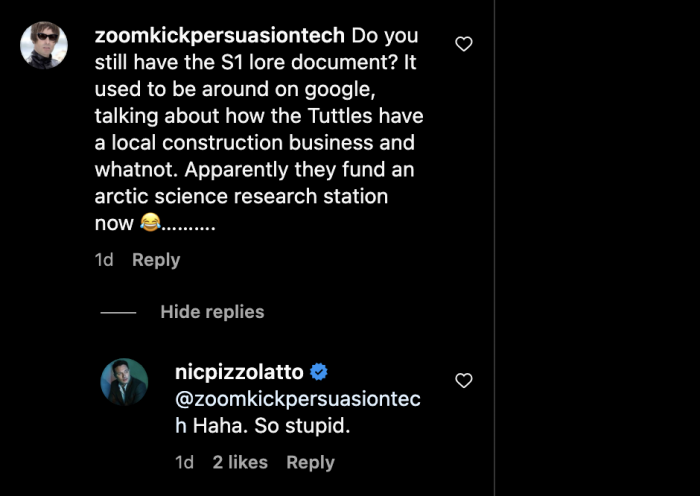Viewport: 700px width, 496px height.
Task: Click the line beside Hide replies
Action: click(118, 313)
